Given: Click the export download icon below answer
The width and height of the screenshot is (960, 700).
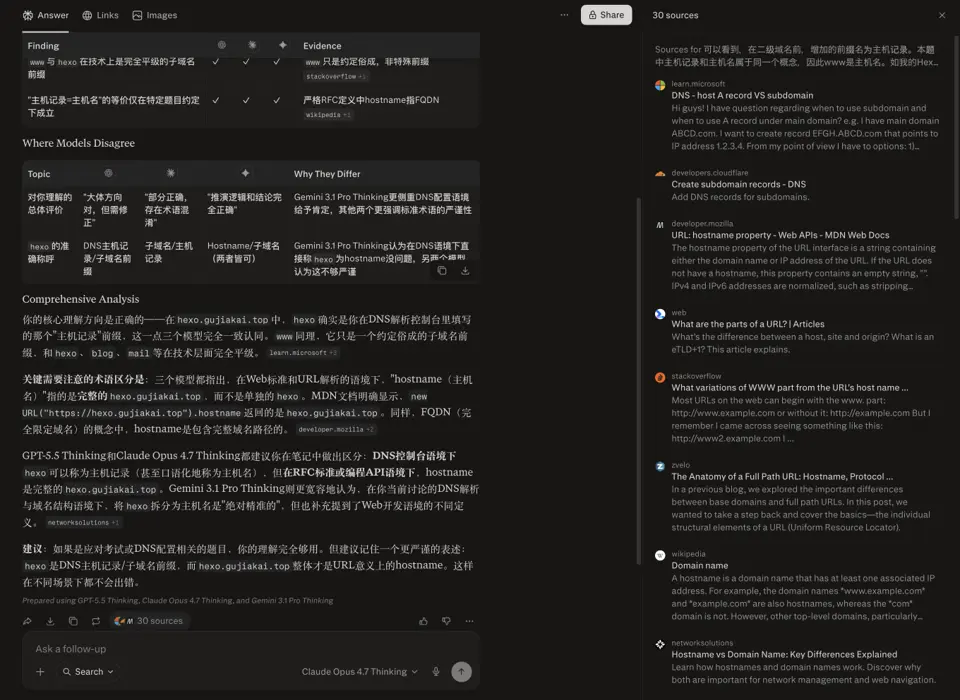Looking at the screenshot, I should pos(50,621).
